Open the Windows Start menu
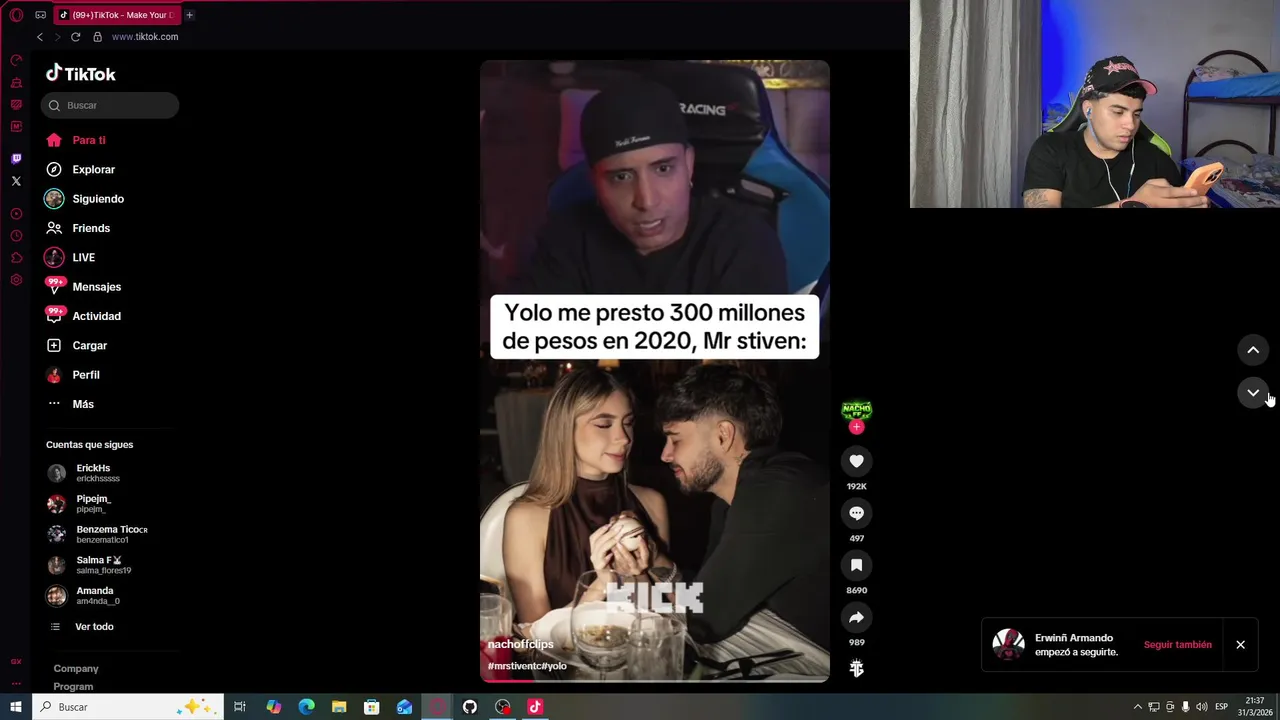The height and width of the screenshot is (720, 1280). coord(16,707)
